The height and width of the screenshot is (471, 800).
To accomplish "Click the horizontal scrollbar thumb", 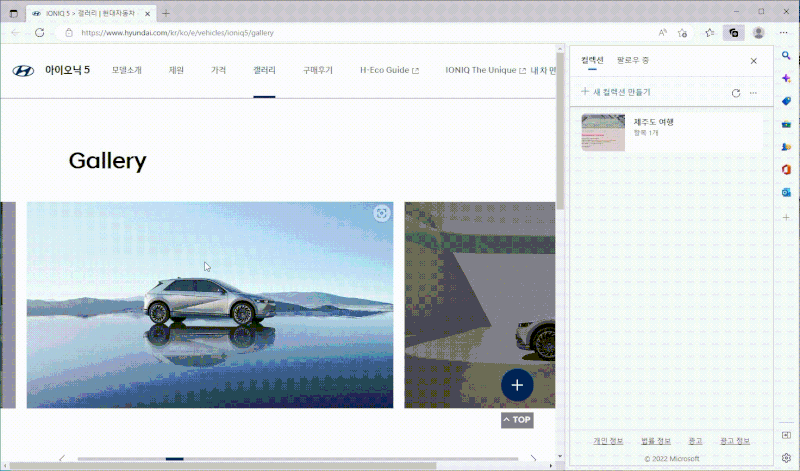I will 223,466.
